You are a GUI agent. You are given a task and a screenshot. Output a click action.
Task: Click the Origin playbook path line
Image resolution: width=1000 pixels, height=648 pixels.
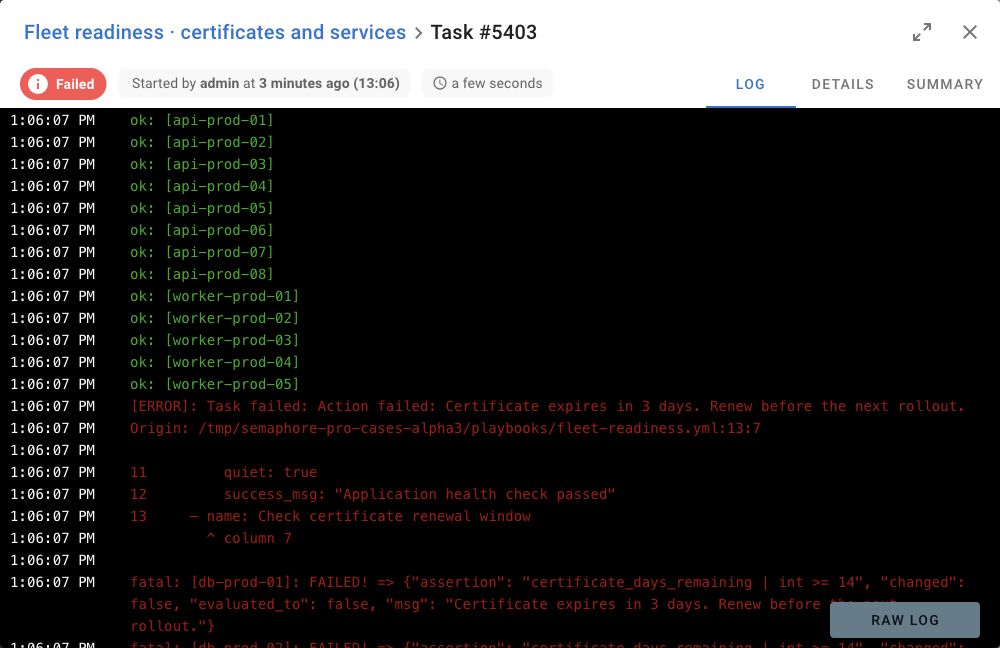coord(445,428)
